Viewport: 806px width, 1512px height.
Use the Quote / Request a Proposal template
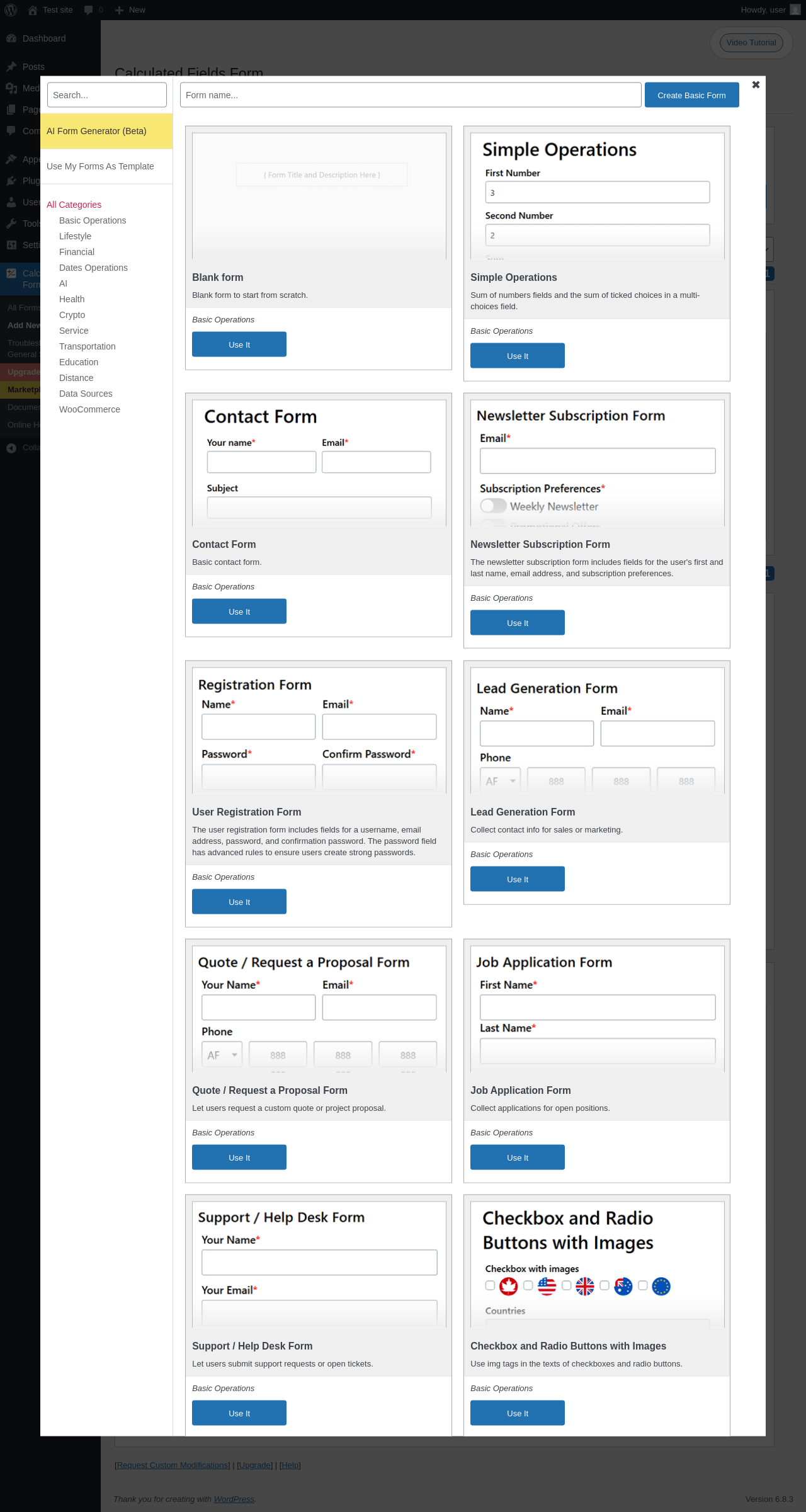coord(239,1157)
